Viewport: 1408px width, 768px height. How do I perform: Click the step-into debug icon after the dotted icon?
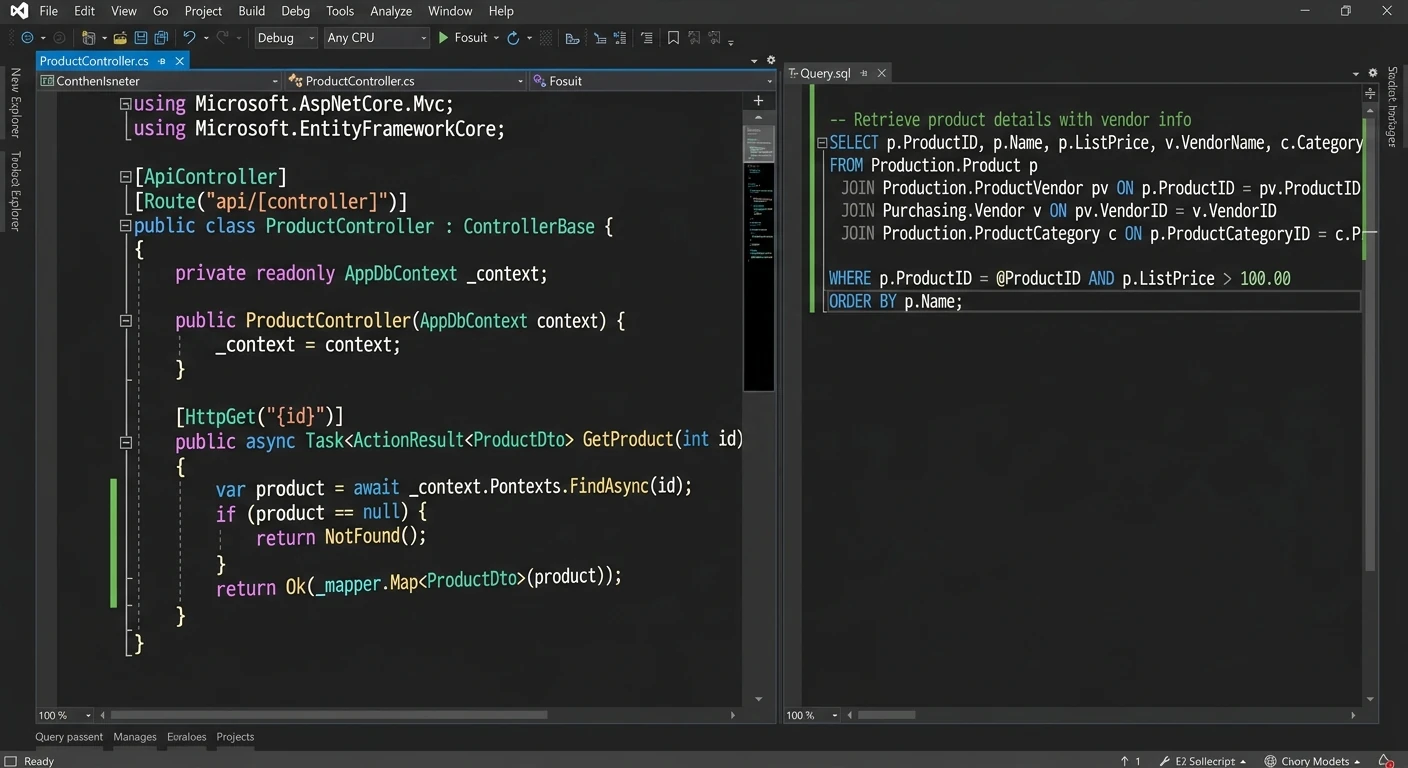(x=572, y=38)
